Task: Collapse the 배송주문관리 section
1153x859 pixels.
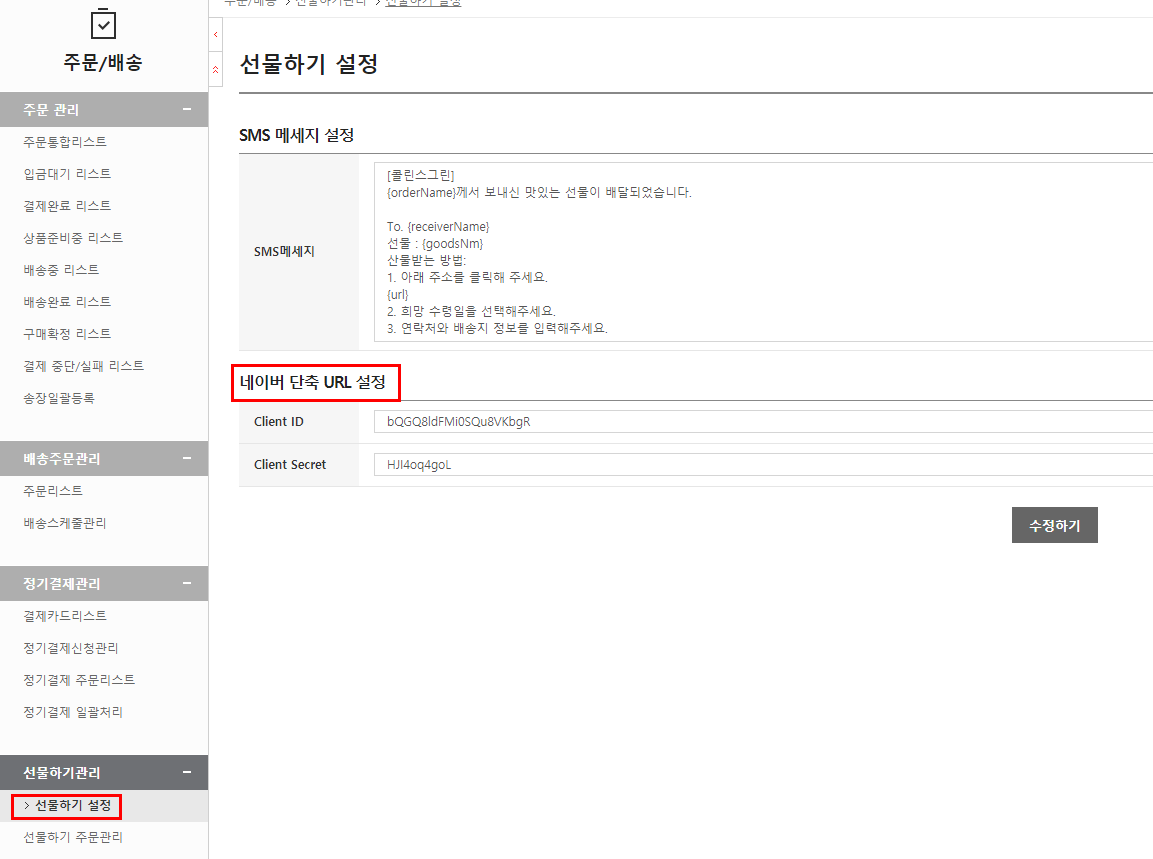Action: coord(186,459)
